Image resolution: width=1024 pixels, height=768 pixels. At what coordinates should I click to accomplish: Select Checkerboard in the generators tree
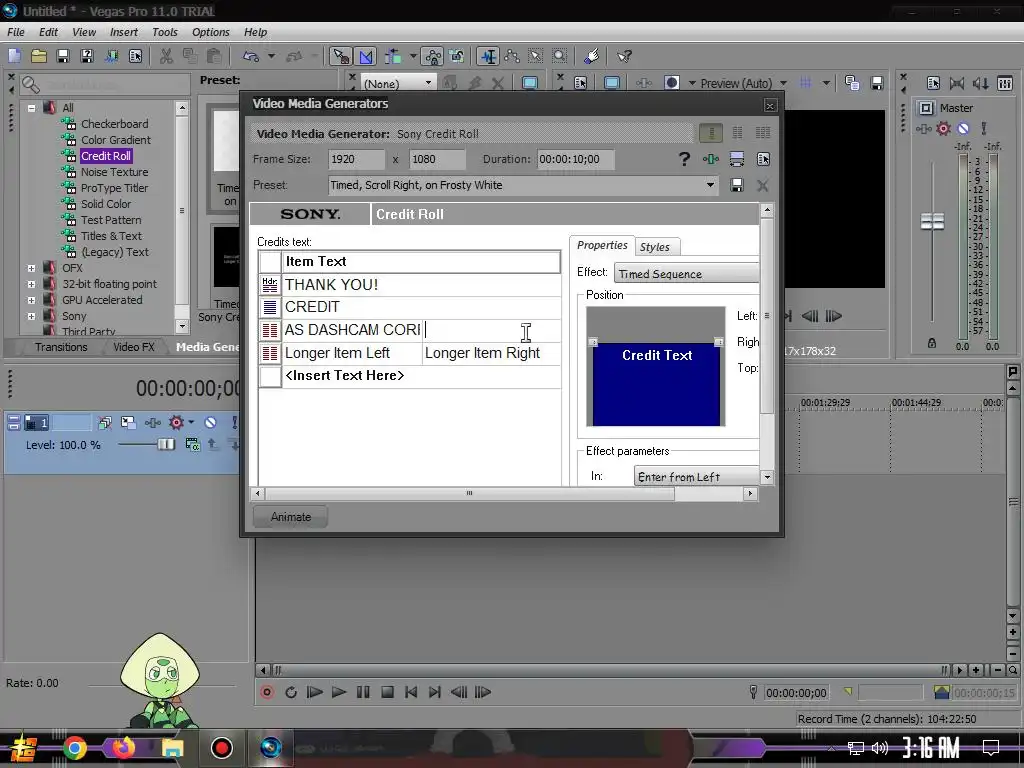(114, 123)
